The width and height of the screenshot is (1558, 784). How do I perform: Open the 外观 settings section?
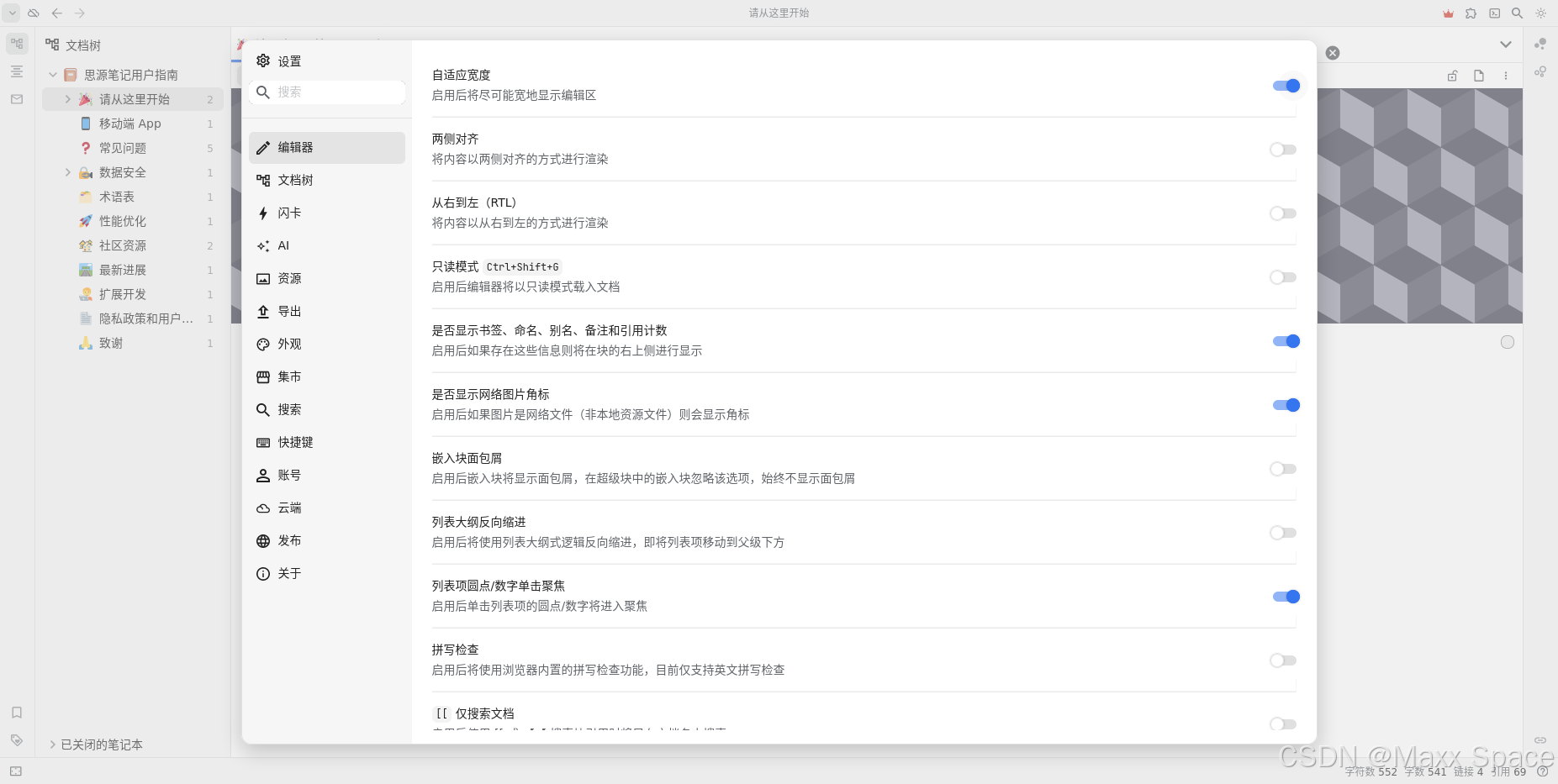click(x=326, y=344)
